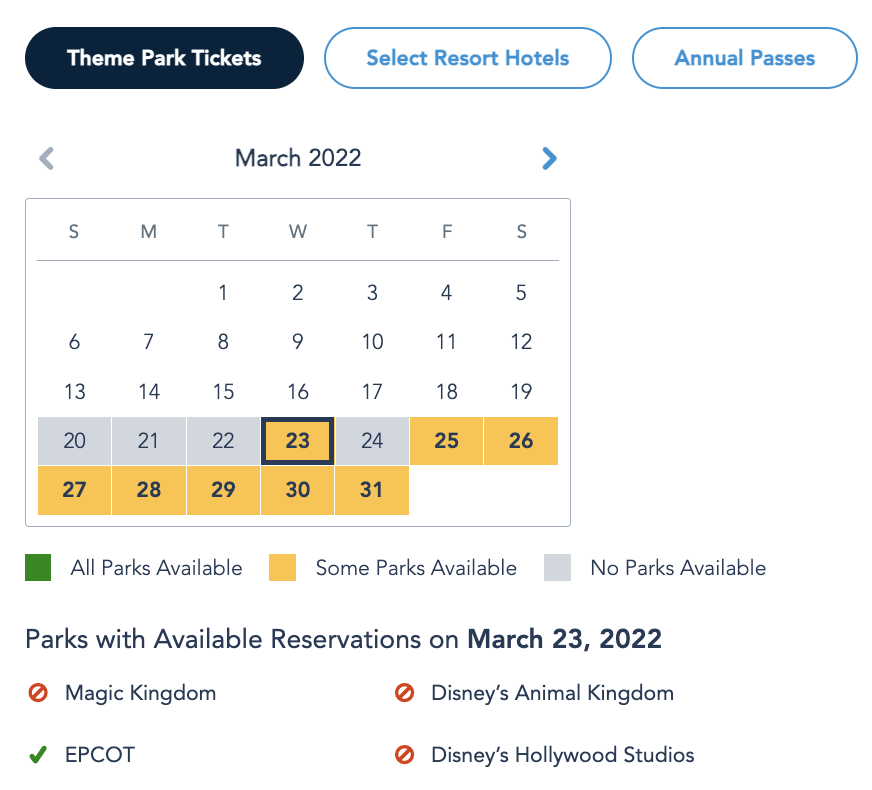Click unavailable icon beside Magic Kingdom

point(38,692)
